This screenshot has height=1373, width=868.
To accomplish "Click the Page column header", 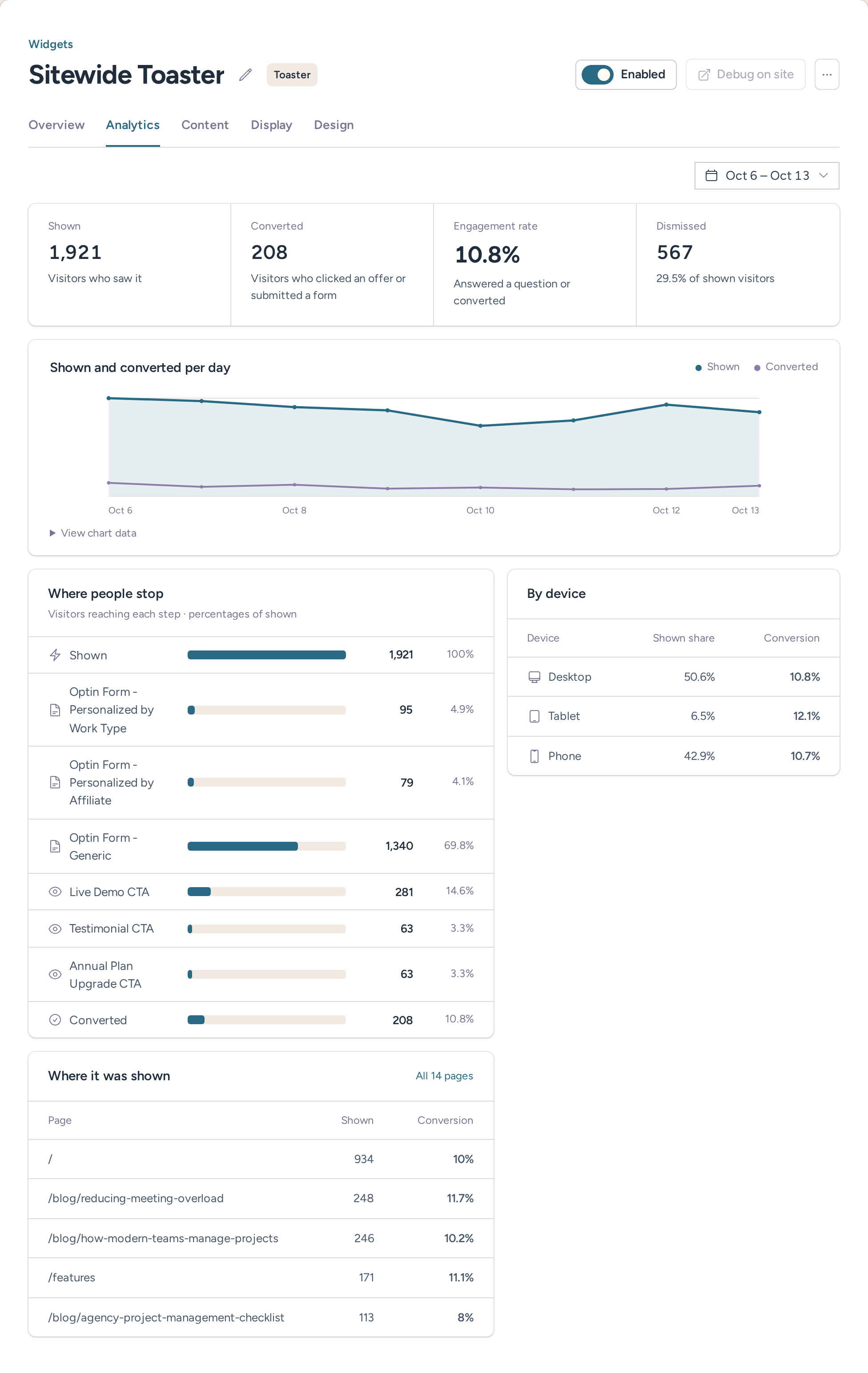I will 60,1120.
